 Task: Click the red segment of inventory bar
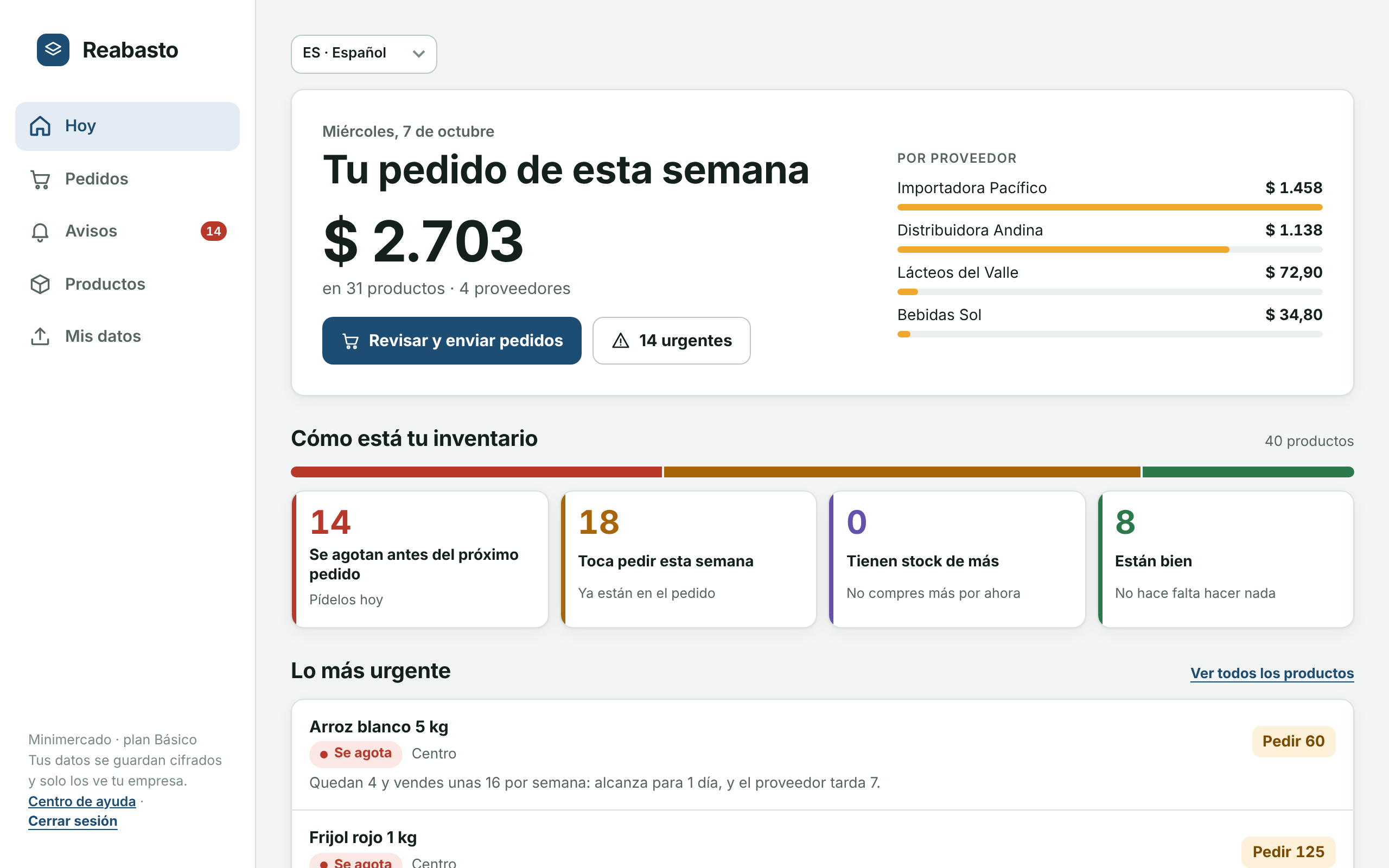[476, 472]
